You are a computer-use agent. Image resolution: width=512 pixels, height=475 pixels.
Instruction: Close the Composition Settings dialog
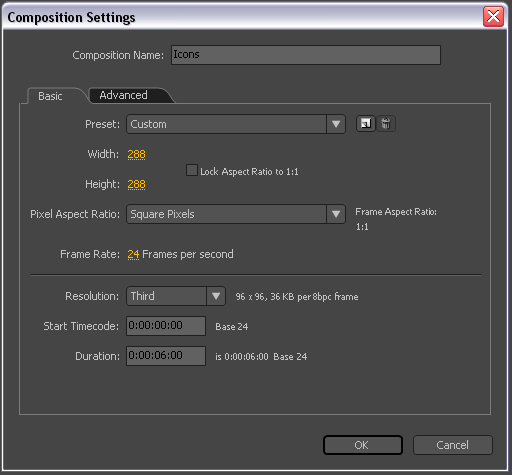coord(493,16)
